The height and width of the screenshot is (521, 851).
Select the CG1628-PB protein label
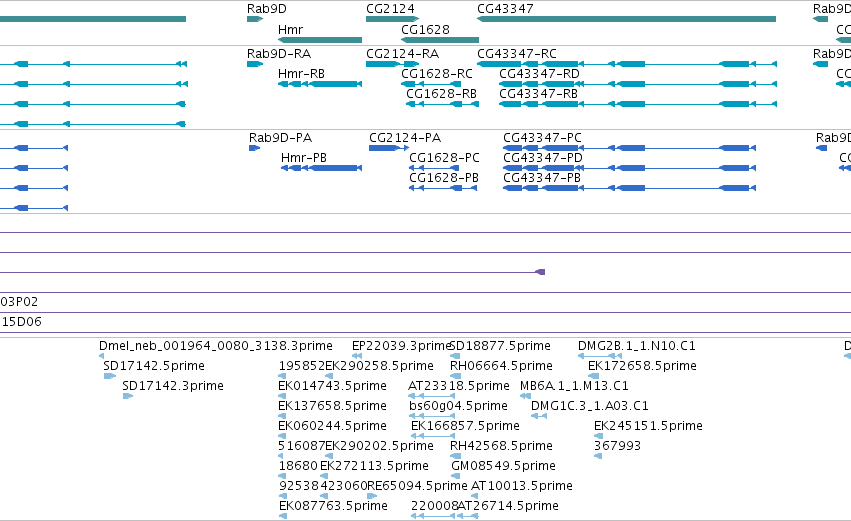[444, 178]
